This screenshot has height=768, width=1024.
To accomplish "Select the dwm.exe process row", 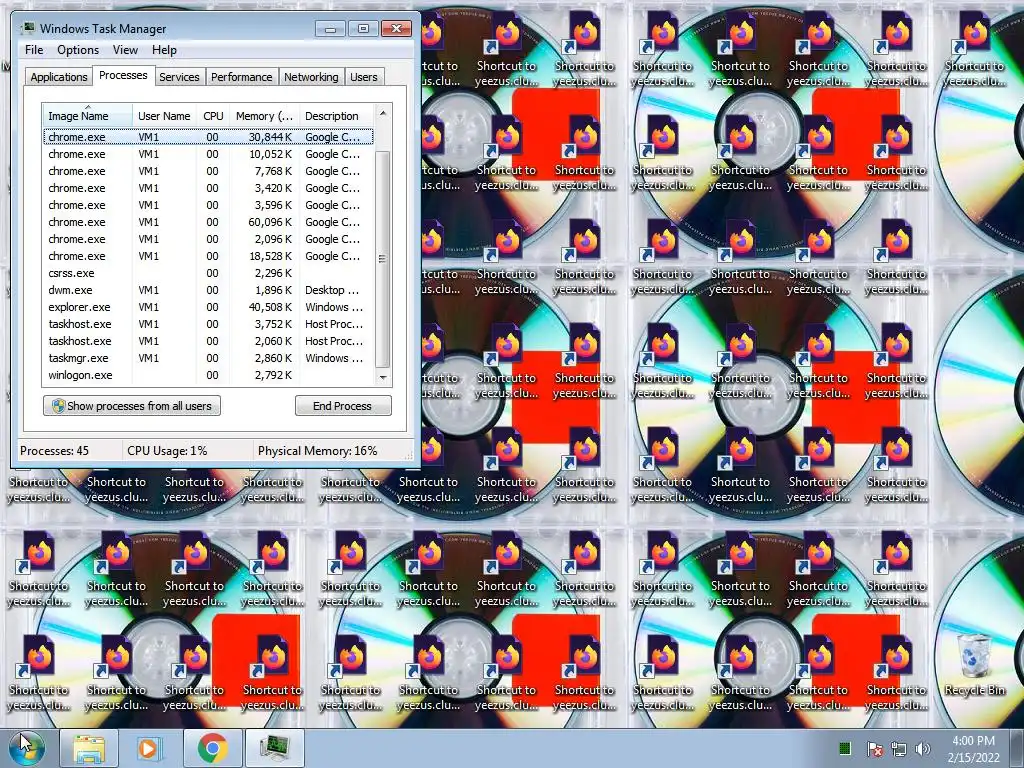I will click(208, 290).
